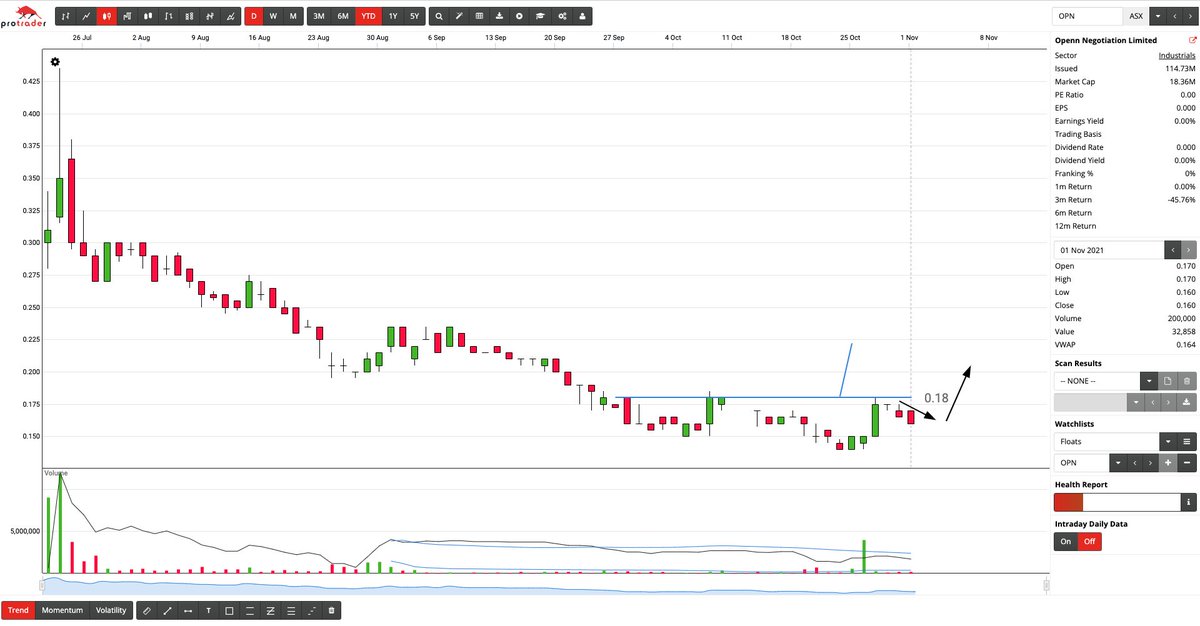Click the 01 Nov 2021 date field
Image resolution: width=1200 pixels, height=626 pixels.
[x=1109, y=249]
